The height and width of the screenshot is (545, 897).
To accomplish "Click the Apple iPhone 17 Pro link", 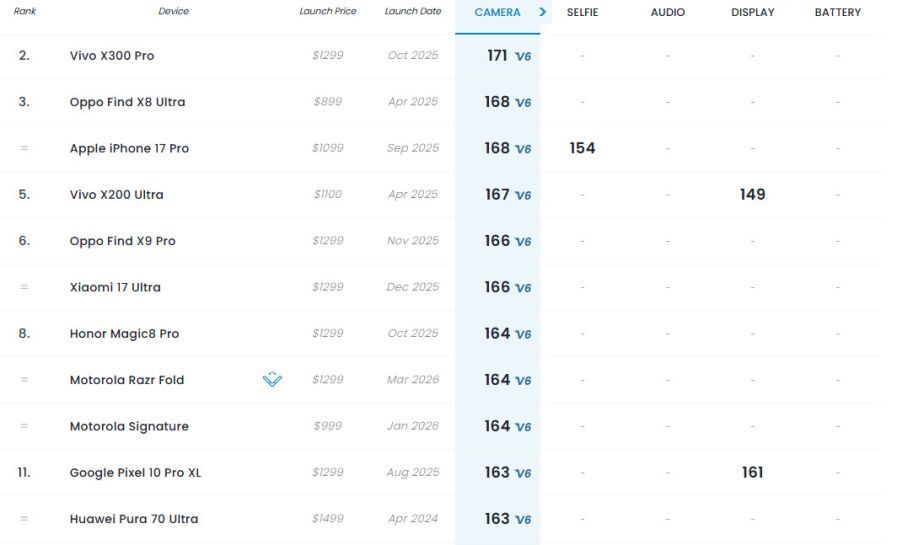I will coord(129,148).
